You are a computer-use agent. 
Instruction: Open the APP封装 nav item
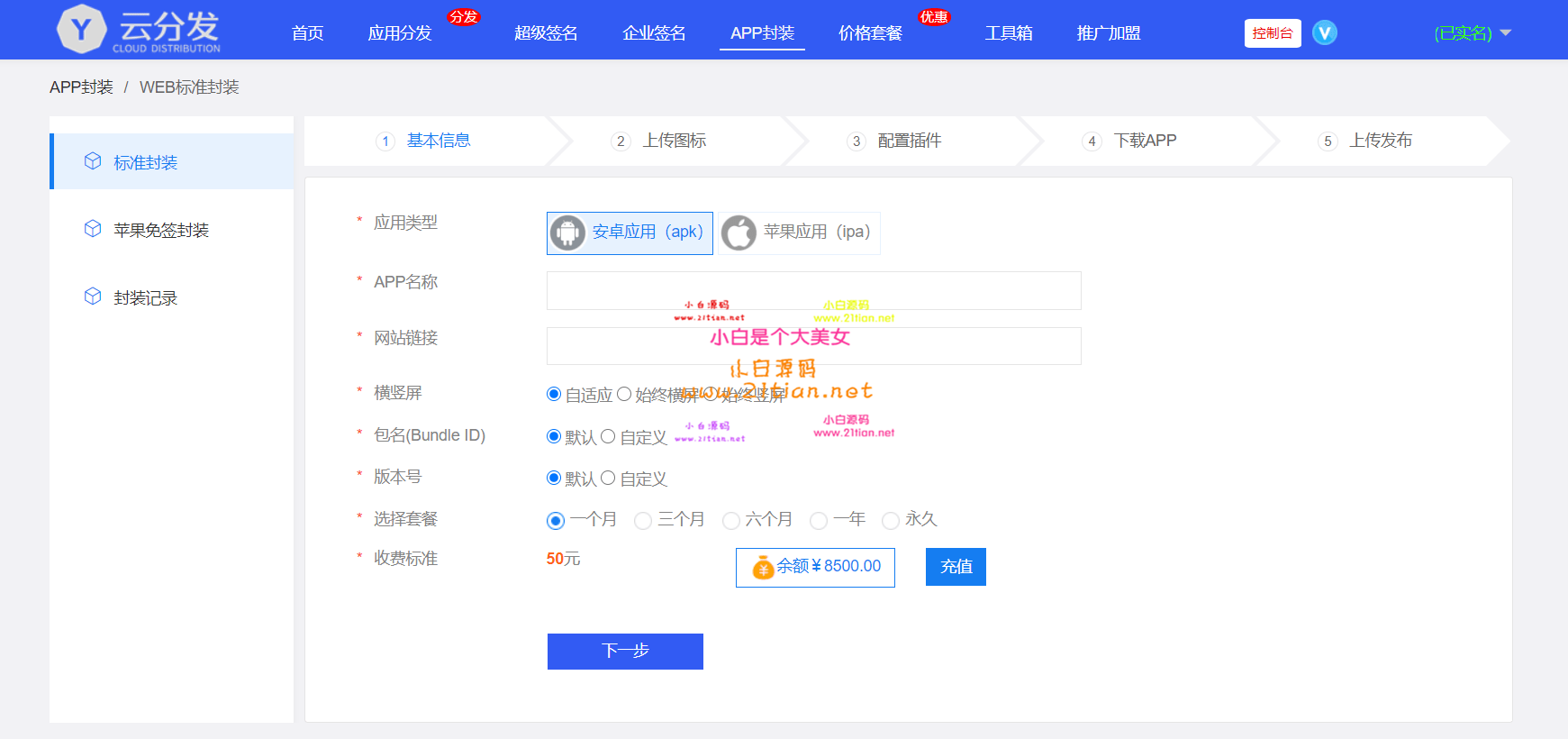[762, 33]
